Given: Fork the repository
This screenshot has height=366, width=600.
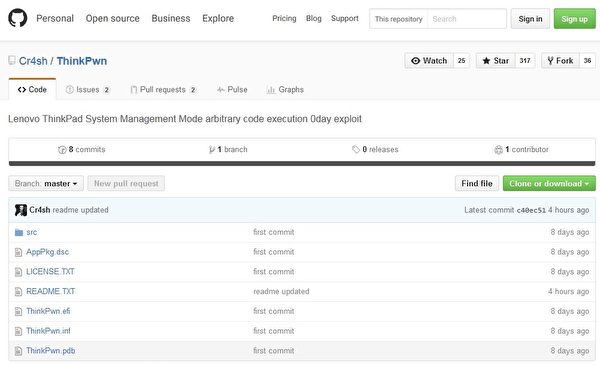Looking at the screenshot, I should click(x=560, y=60).
